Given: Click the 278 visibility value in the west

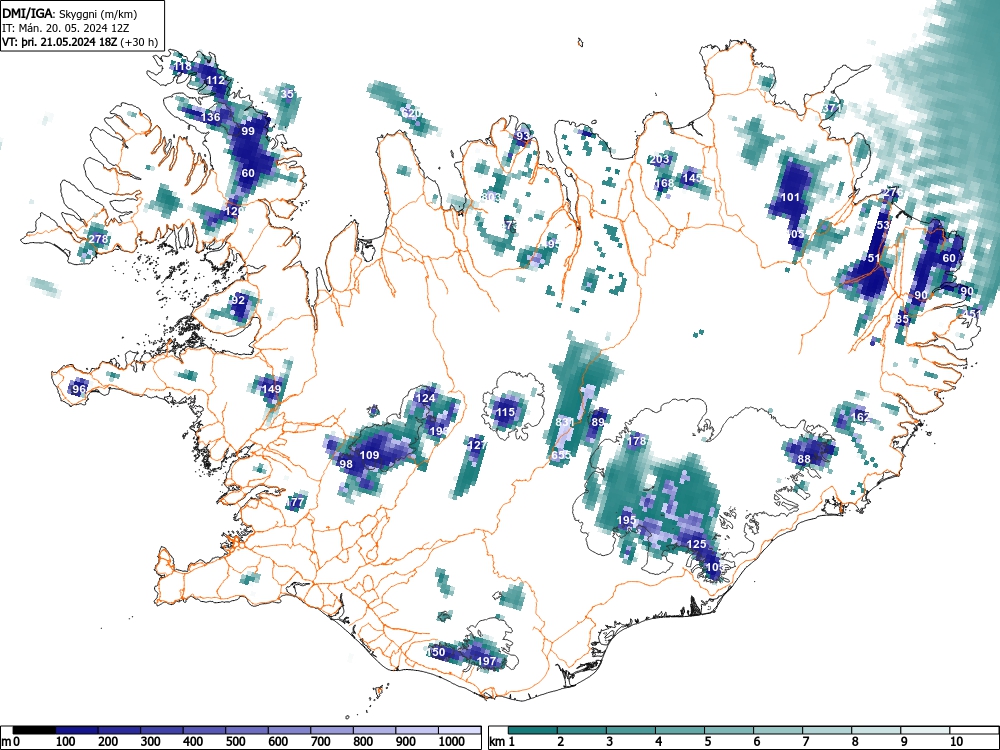Looking at the screenshot, I should point(98,240).
